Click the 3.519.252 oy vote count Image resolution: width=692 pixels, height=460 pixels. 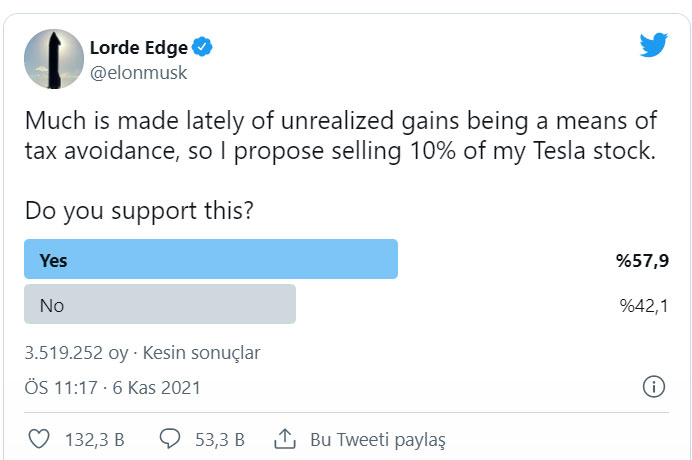click(x=77, y=353)
